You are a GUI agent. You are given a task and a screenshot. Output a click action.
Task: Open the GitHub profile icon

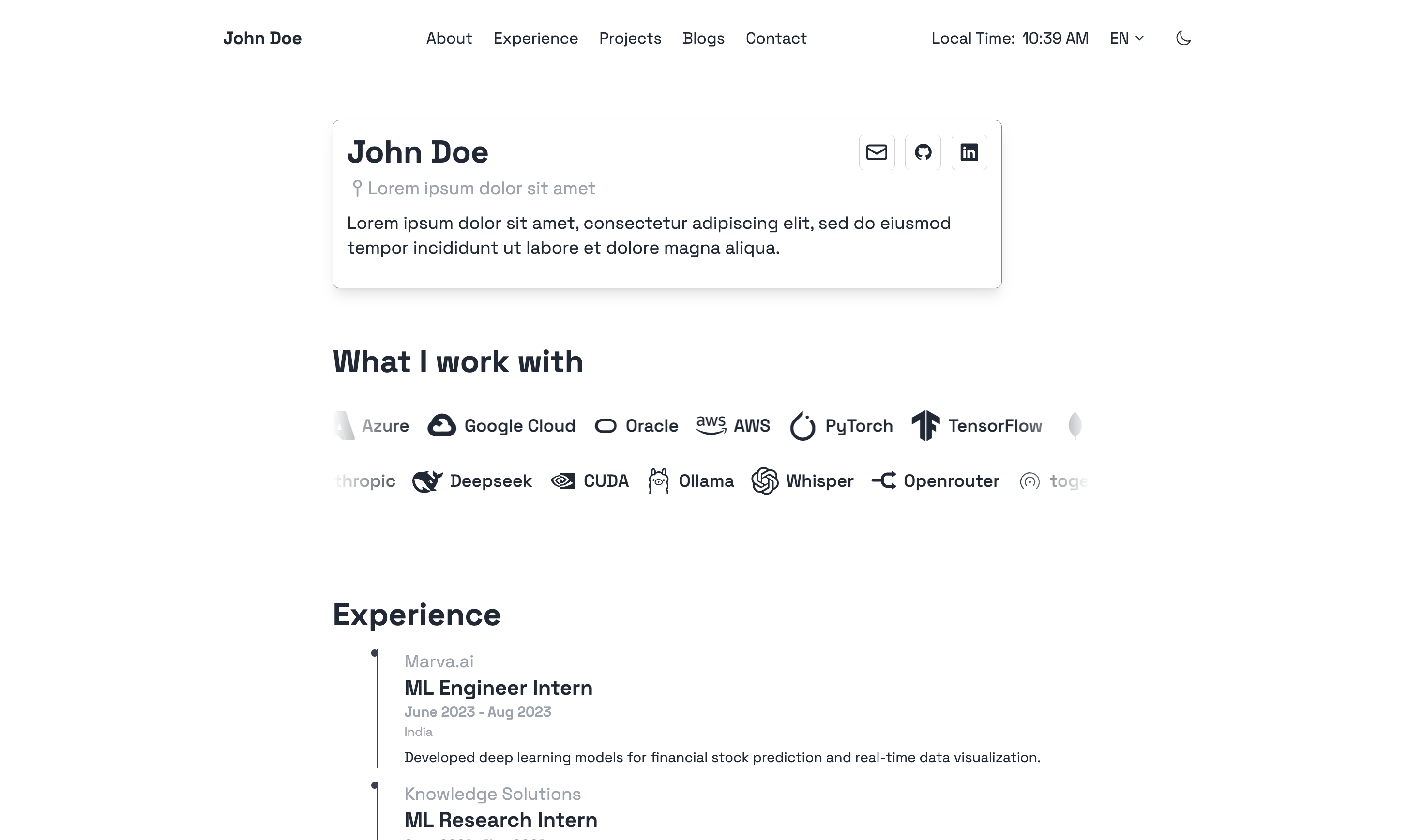(923, 152)
